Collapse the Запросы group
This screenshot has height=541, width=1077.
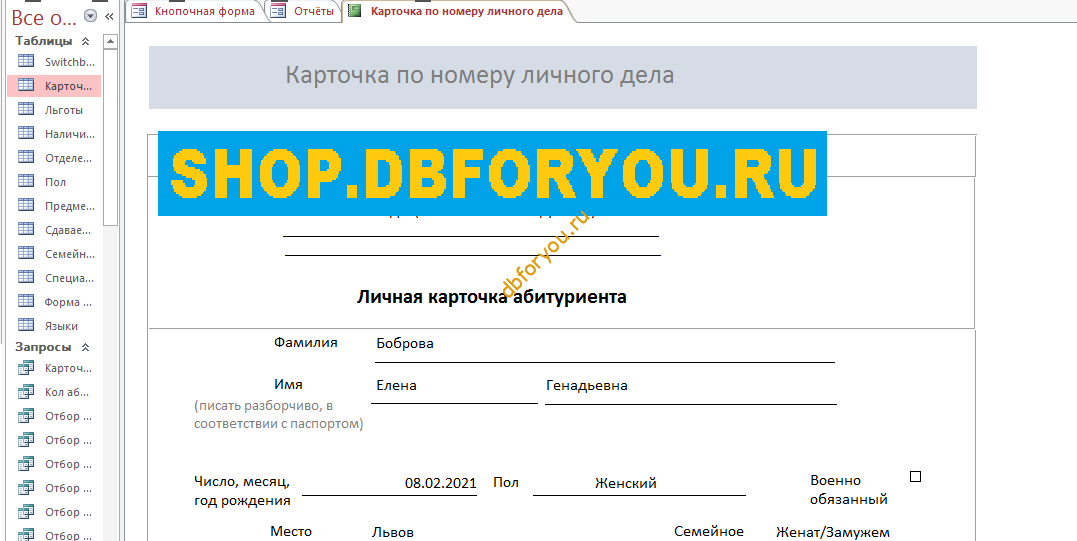coord(86,347)
